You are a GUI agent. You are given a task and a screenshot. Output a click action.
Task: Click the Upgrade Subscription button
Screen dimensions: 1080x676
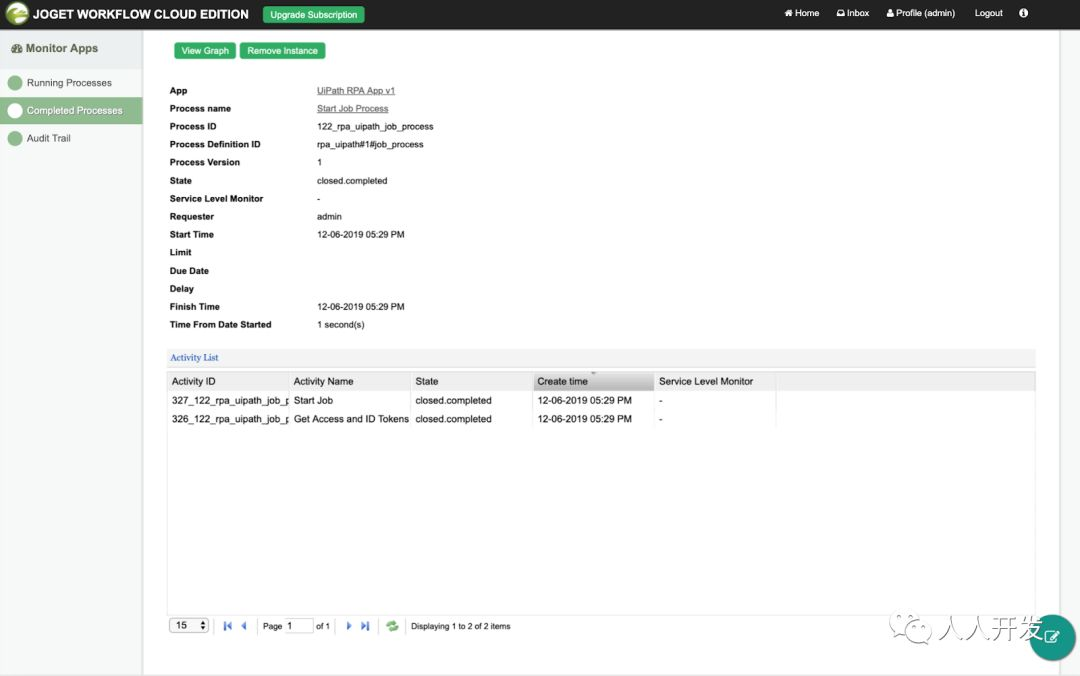[x=313, y=14]
